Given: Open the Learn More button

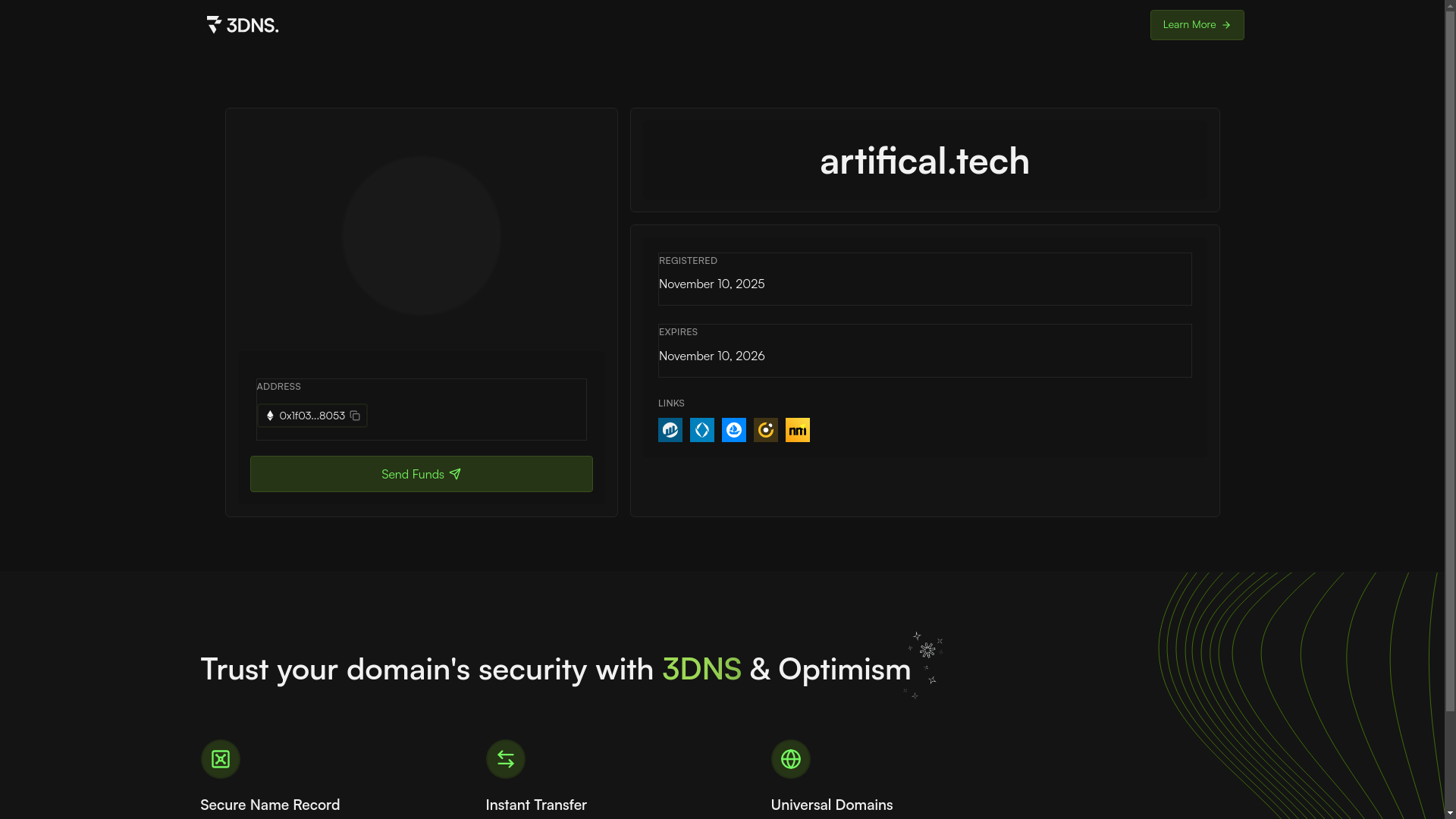Looking at the screenshot, I should 1197,25.
